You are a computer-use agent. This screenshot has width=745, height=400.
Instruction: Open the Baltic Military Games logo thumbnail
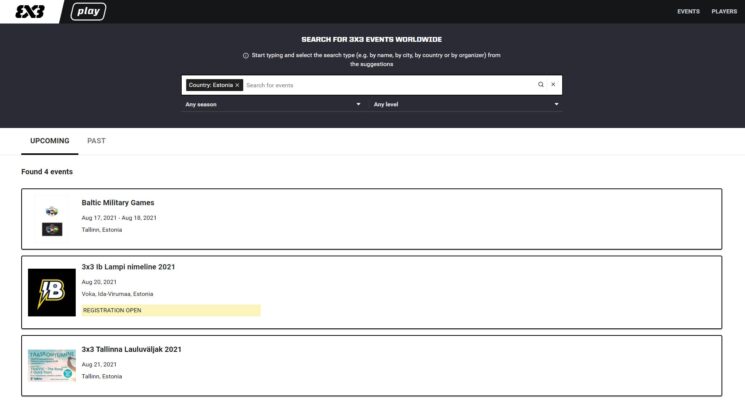52,220
